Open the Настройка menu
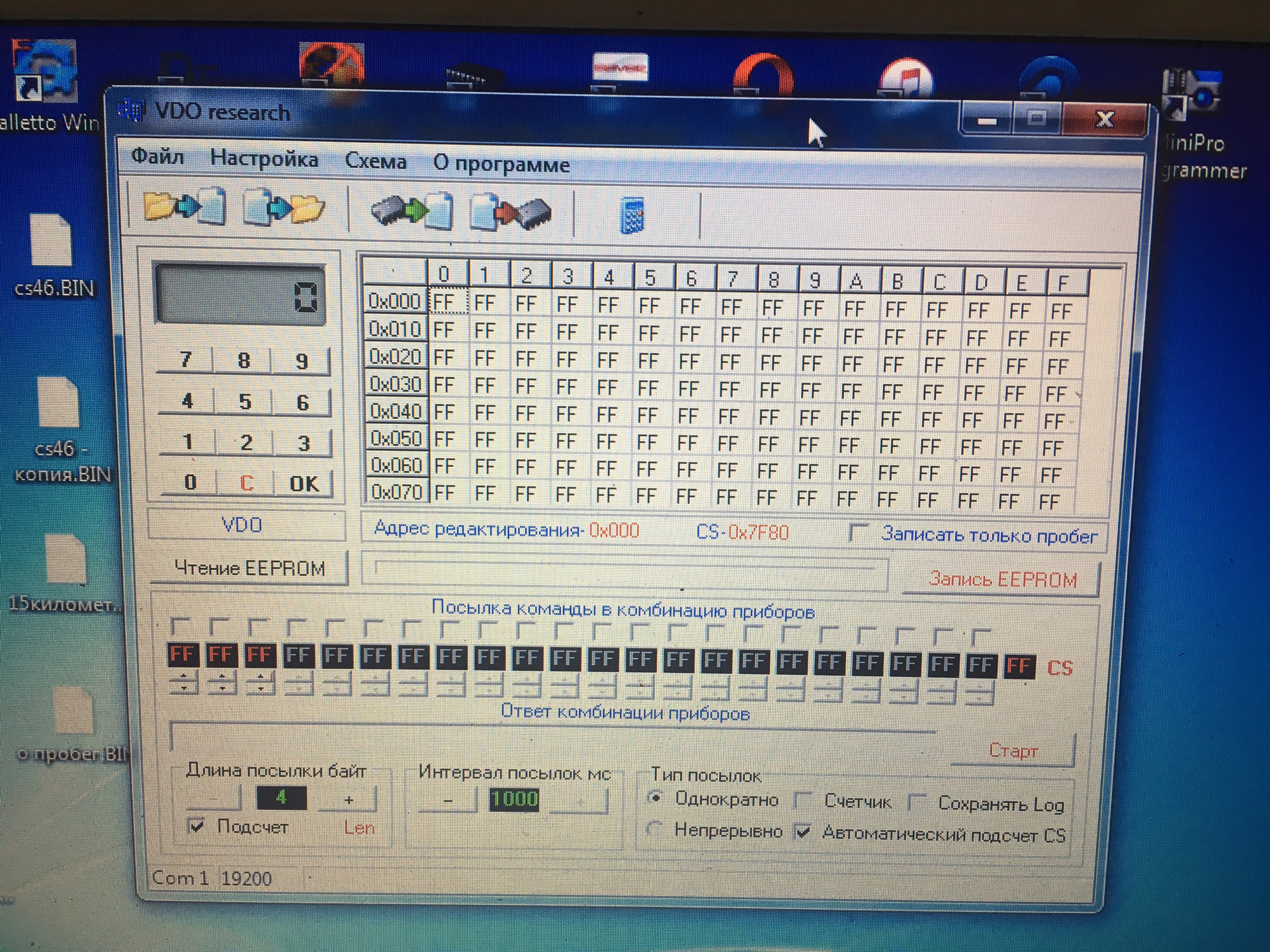Screen dimensions: 1270x952 coord(264,159)
